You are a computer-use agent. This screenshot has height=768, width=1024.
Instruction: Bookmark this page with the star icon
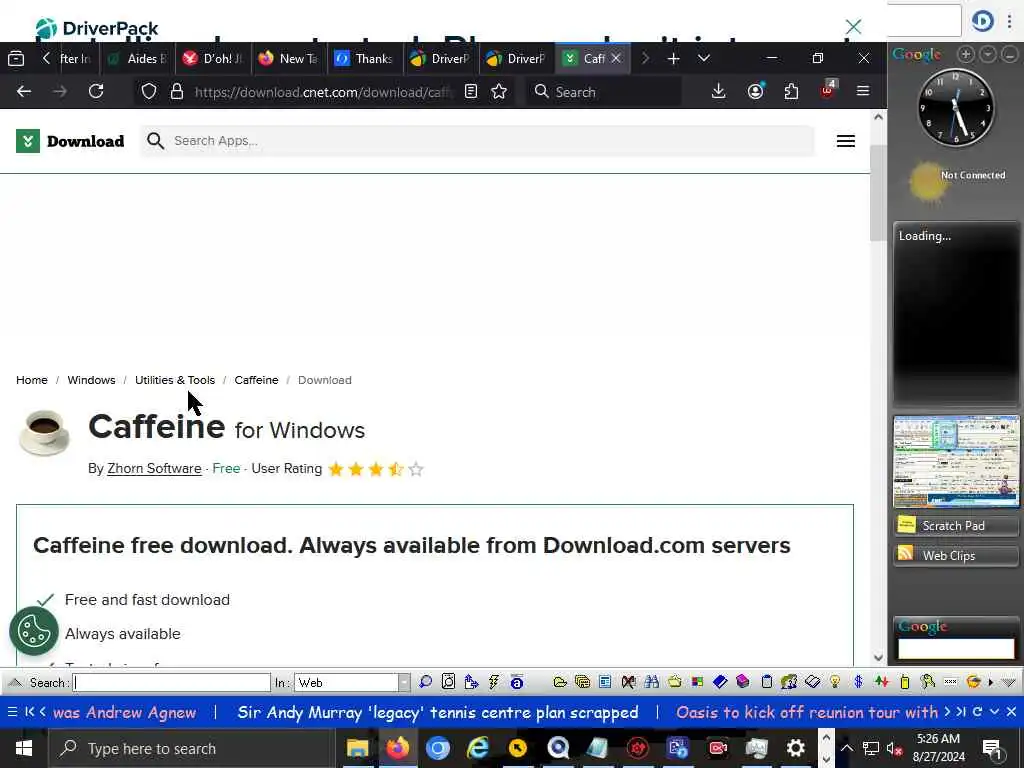point(499,91)
